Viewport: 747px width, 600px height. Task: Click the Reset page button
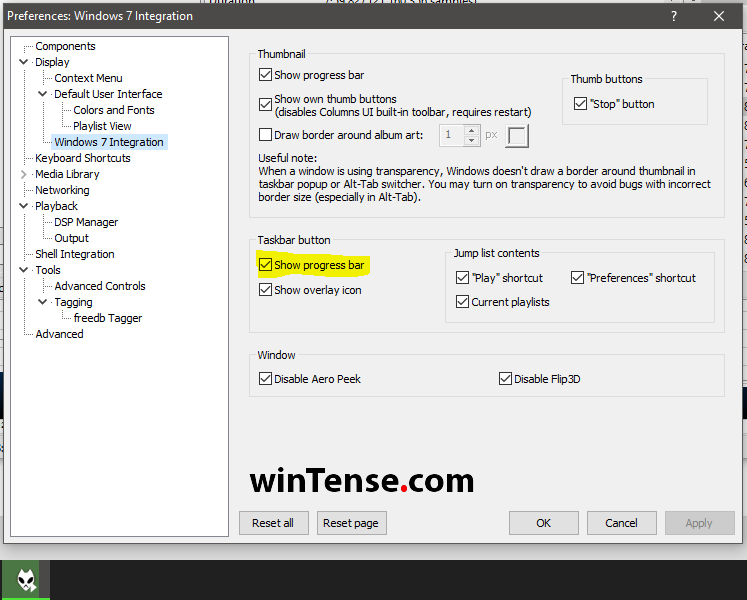tap(352, 523)
